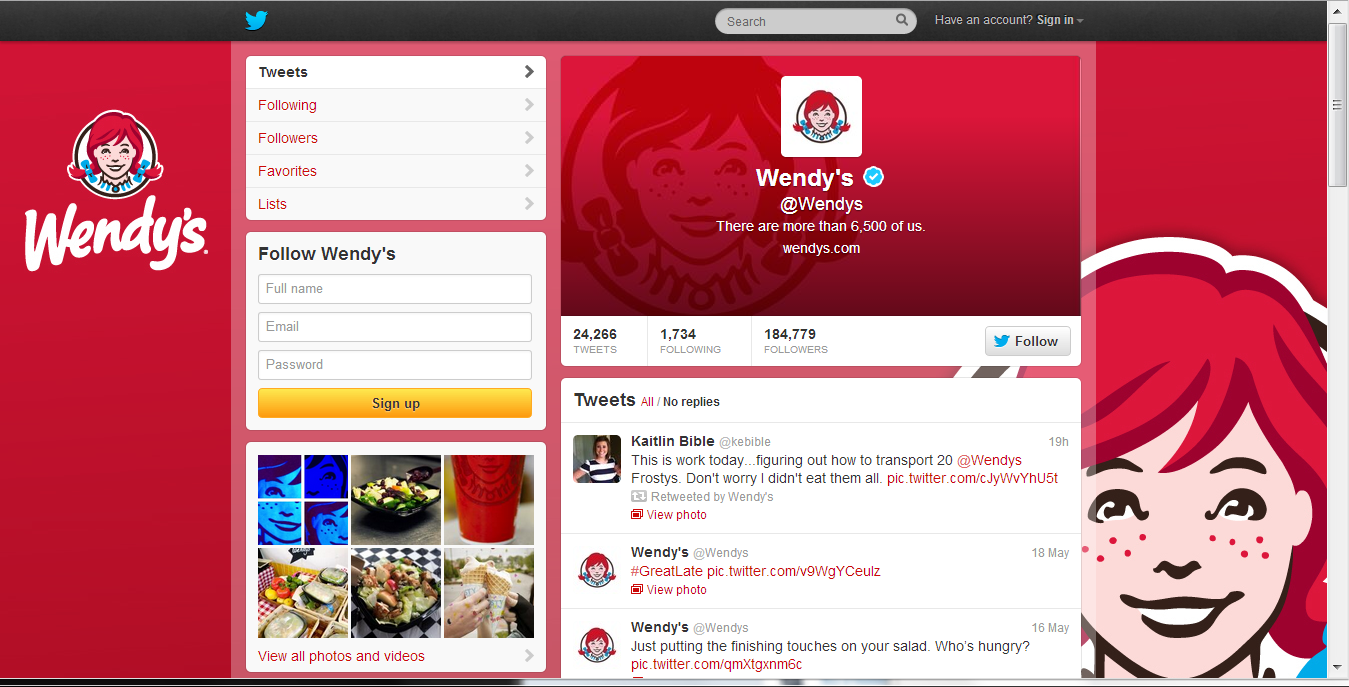Viewport: 1349px width, 687px height.
Task: Open pic.twitter.com/v9WgYCeulz link
Action: click(x=794, y=571)
